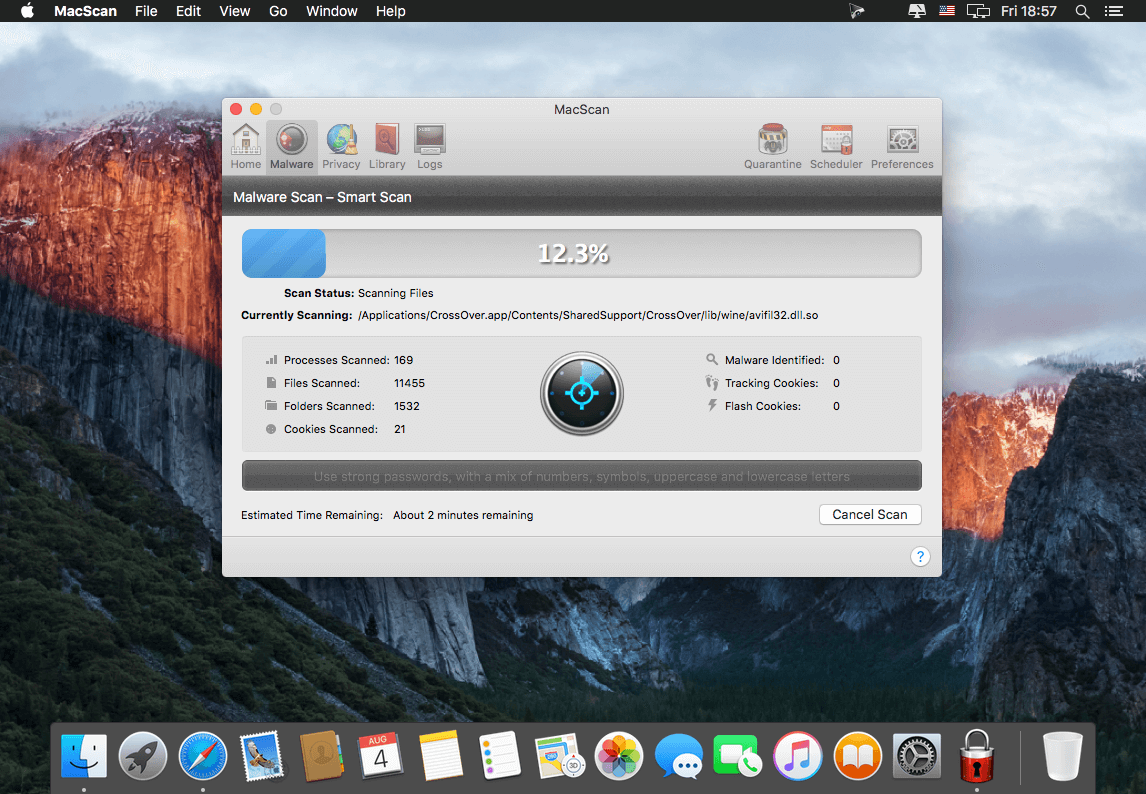
Task: Click the currently scanning avifil32.dll.so path
Action: coord(588,315)
